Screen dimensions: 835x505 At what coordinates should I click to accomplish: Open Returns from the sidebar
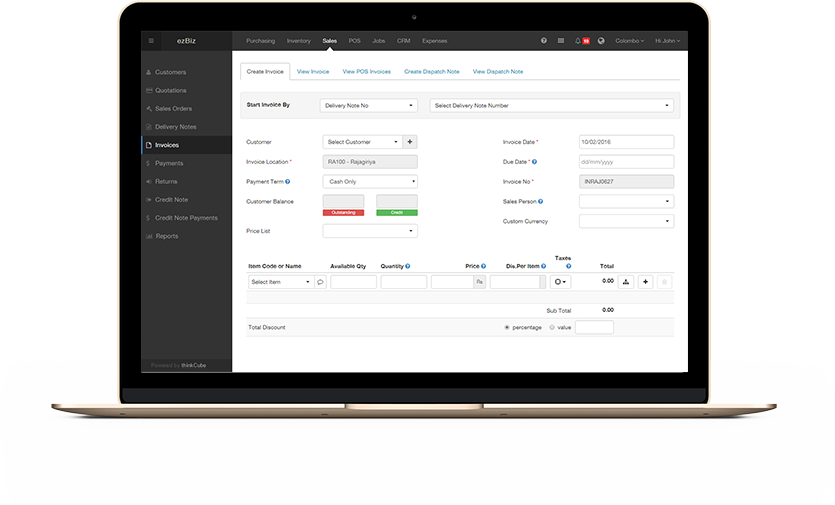(x=186, y=181)
